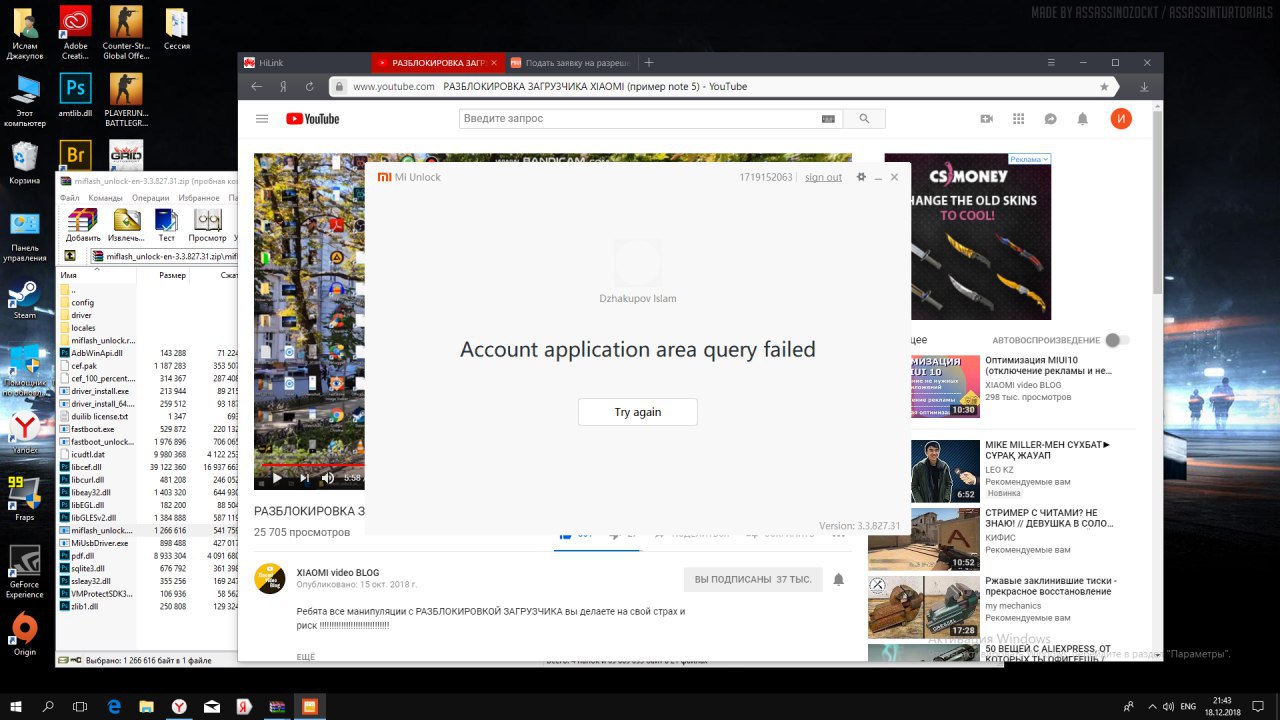Viewport: 1280px width, 720px height.
Task: Select libcef.dll in WinRAR list
Action: coord(87,467)
